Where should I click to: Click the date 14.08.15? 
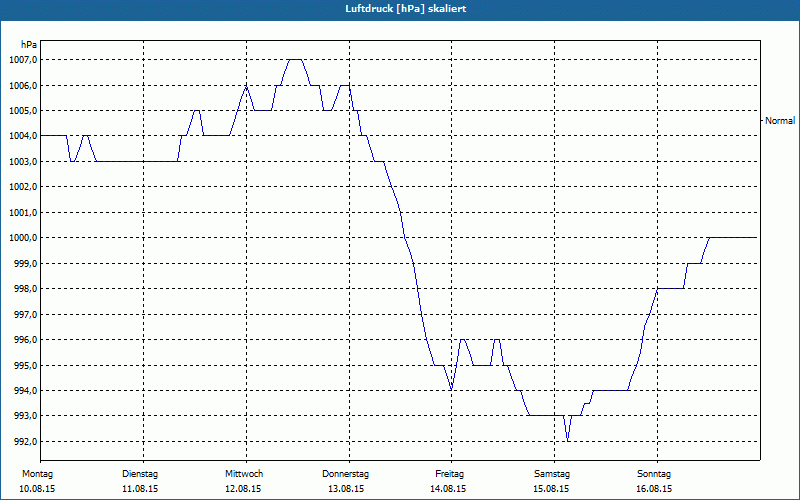(x=448, y=489)
